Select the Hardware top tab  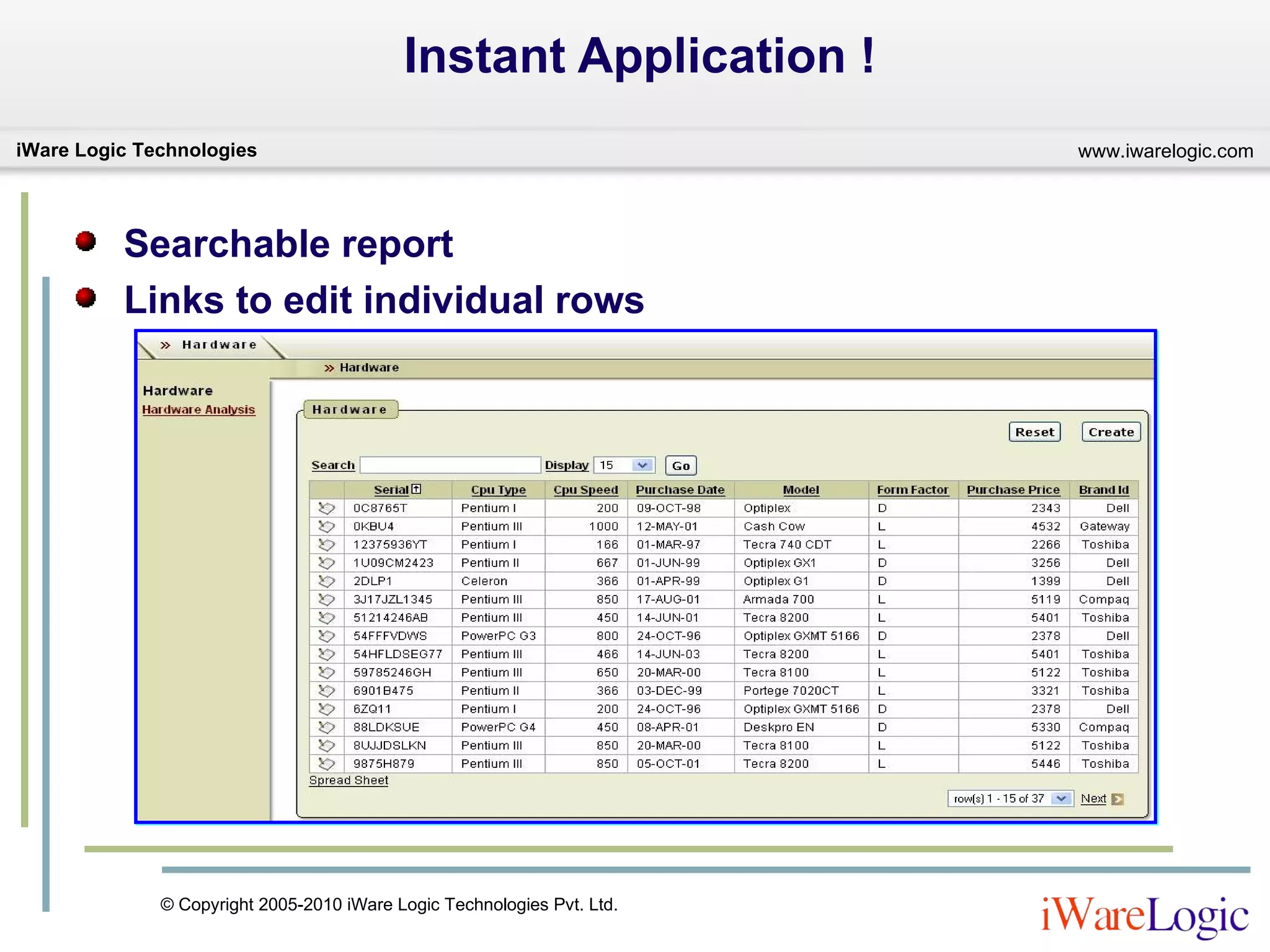click(x=219, y=345)
